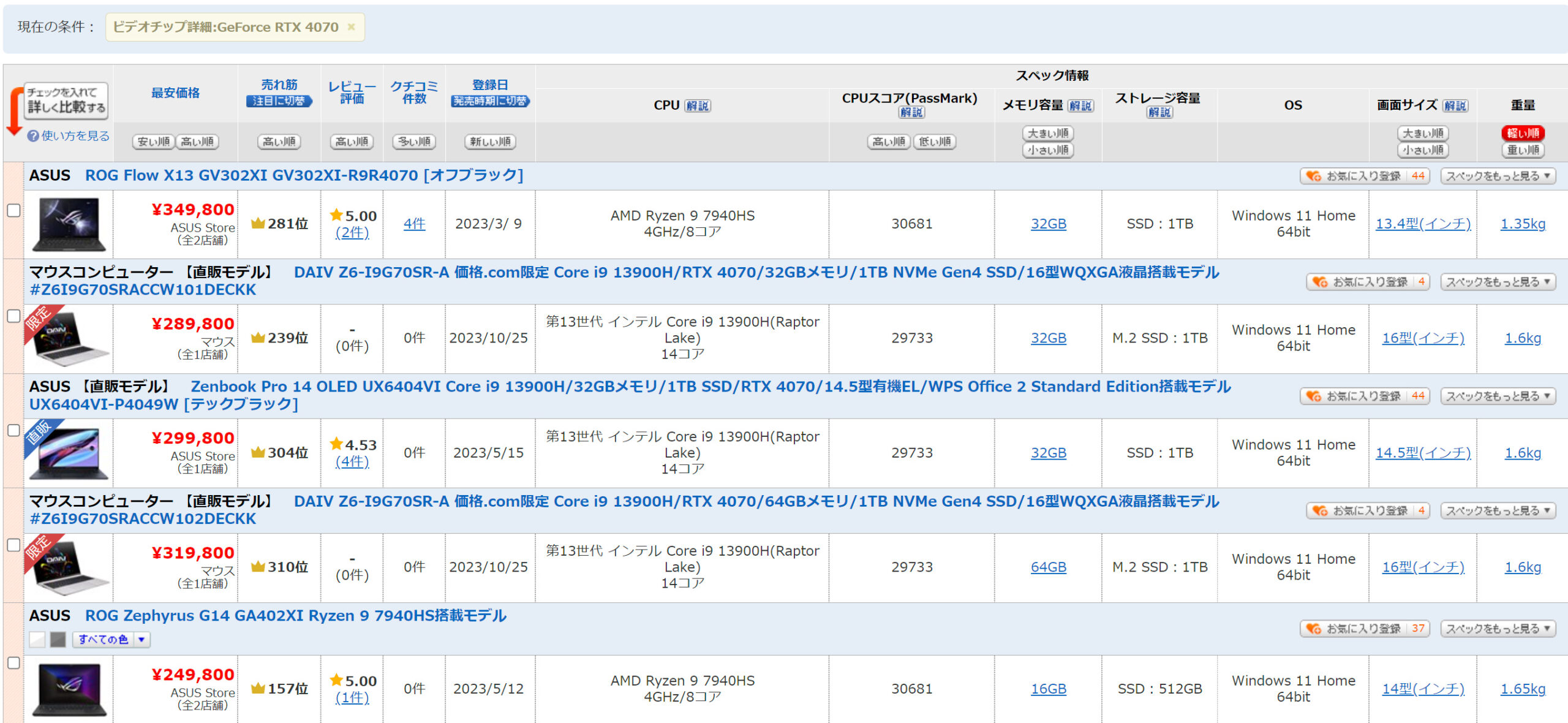Remove the GeForce RTX 4070 filter tag
This screenshot has width=1568, height=723.
[x=351, y=27]
